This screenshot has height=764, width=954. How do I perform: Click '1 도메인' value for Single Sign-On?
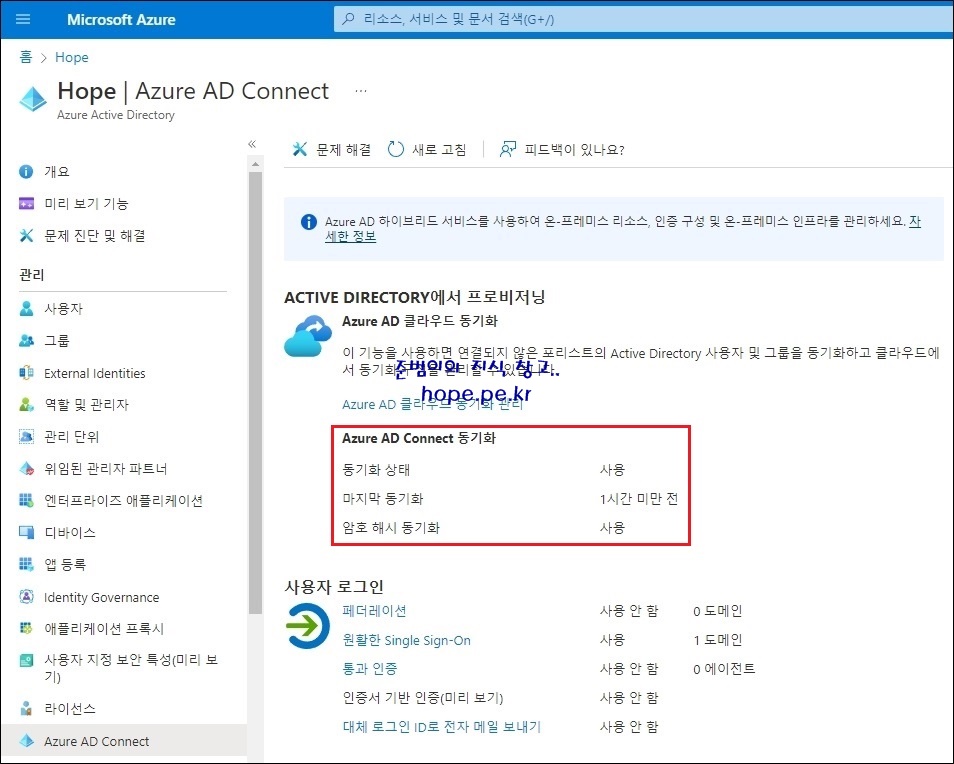click(717, 640)
